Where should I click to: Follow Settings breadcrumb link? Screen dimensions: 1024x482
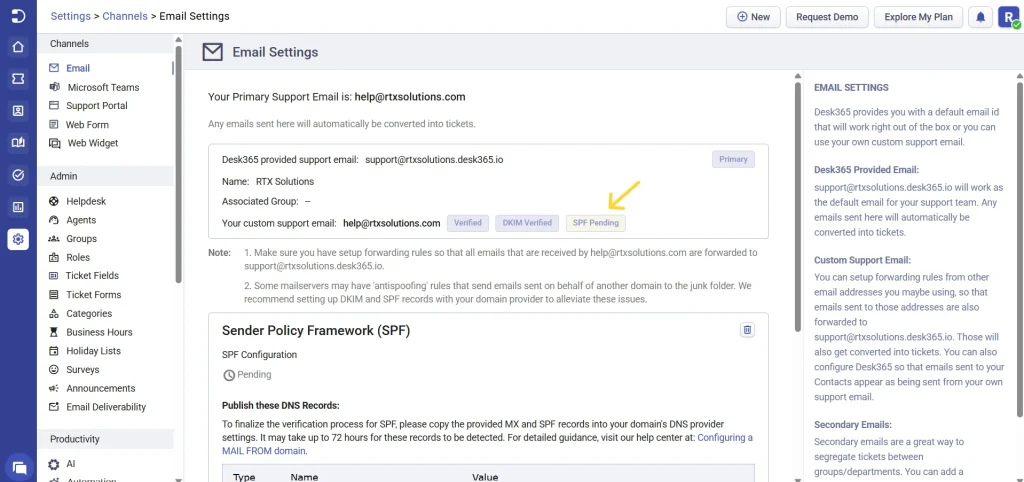pos(70,16)
